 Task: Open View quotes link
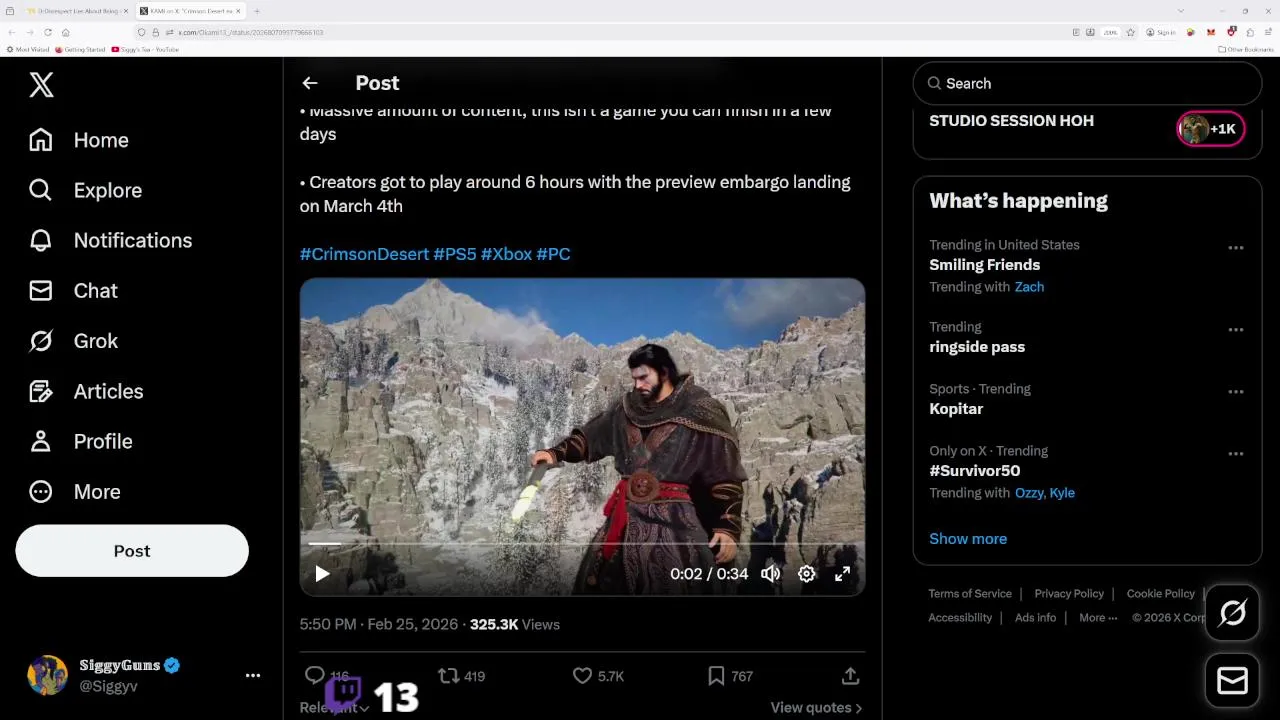(x=816, y=707)
